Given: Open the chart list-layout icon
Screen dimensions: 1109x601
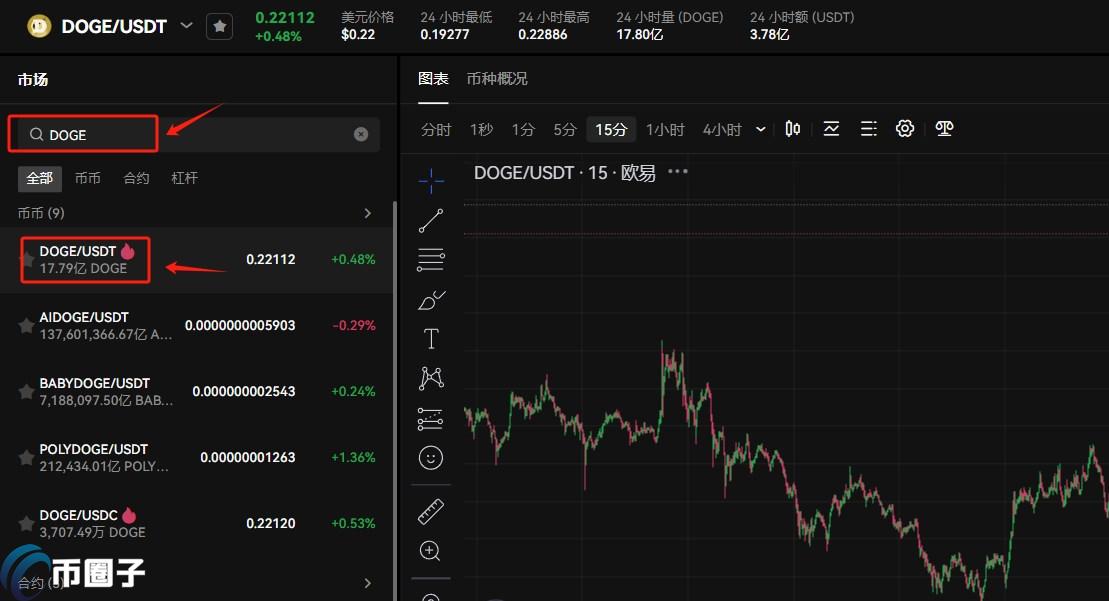Looking at the screenshot, I should coord(869,129).
